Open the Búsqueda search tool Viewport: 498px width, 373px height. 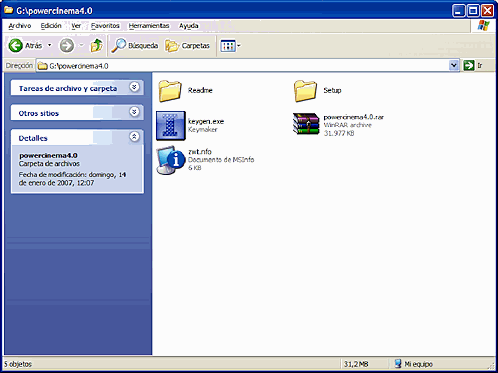pyautogui.click(x=135, y=45)
